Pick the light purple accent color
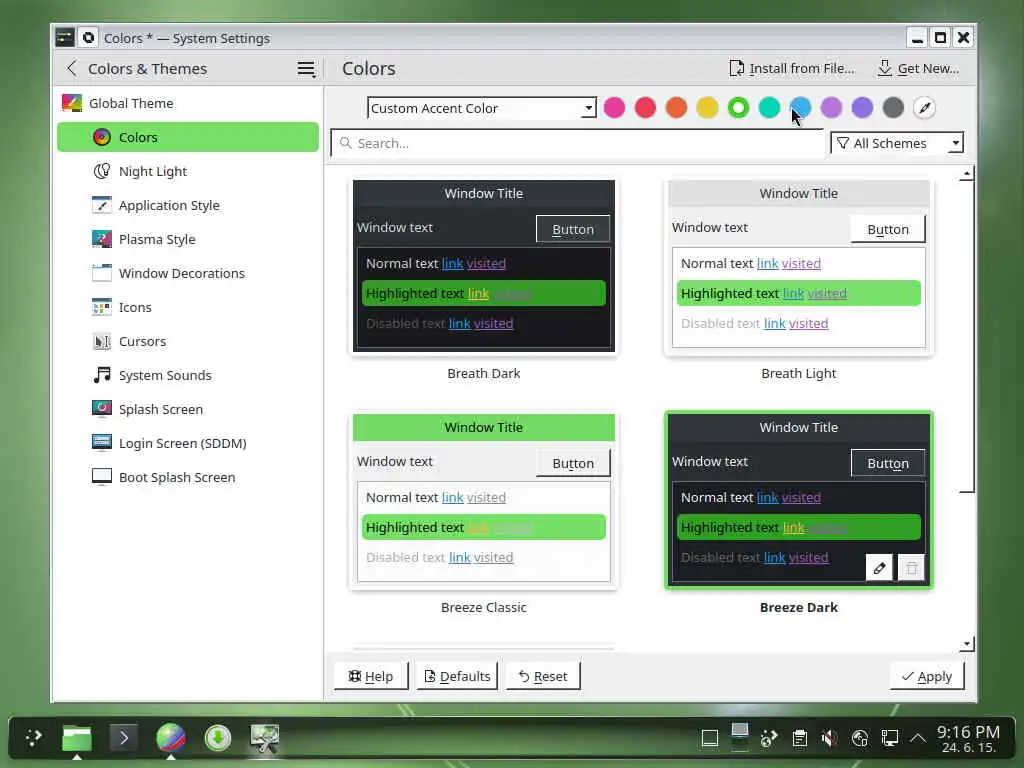 click(x=831, y=108)
